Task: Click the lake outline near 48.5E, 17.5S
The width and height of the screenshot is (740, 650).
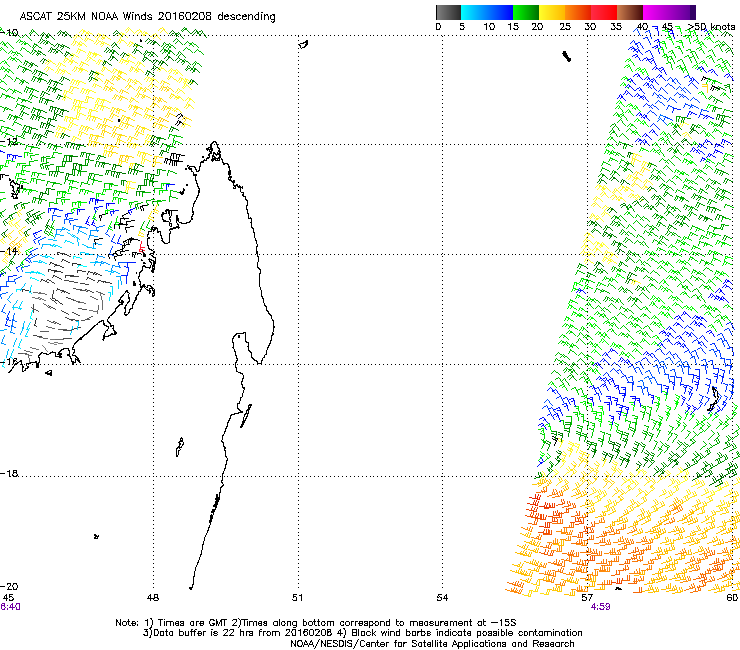Action: [179, 447]
